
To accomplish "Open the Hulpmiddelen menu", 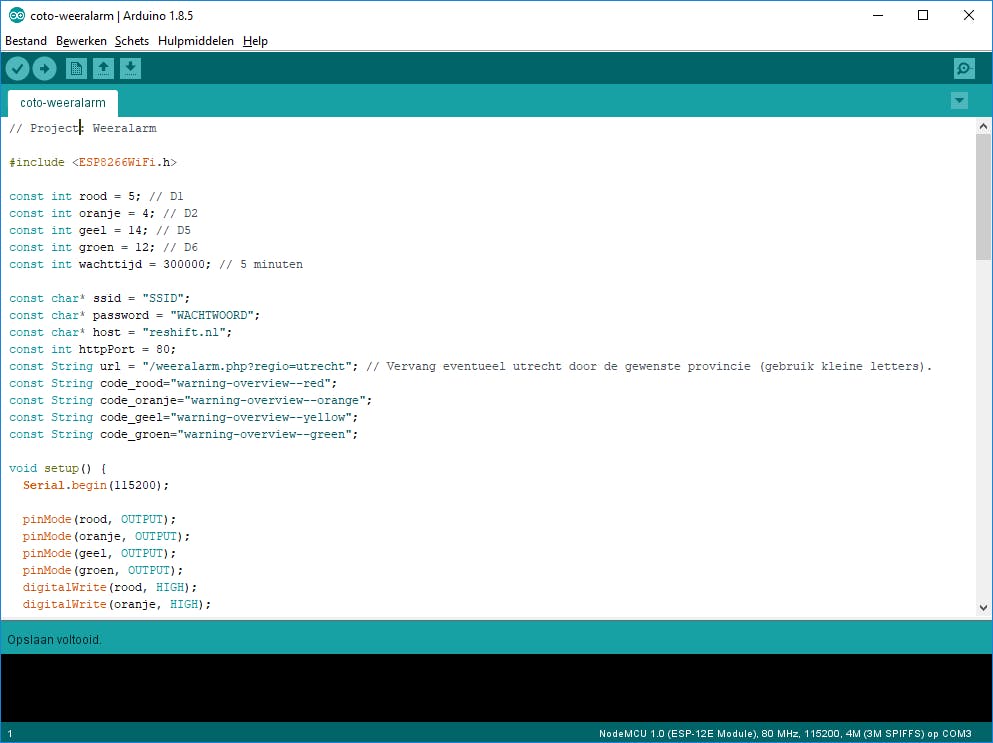I will [196, 41].
